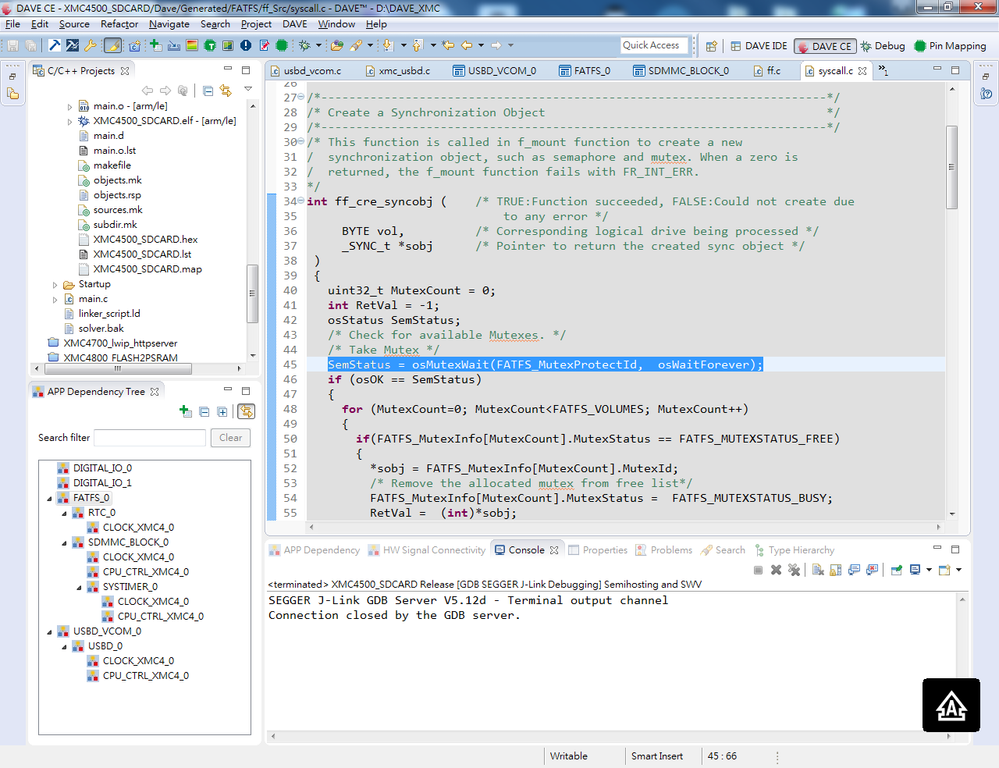Click the Search filter input field
999x768 pixels.
tap(150, 438)
